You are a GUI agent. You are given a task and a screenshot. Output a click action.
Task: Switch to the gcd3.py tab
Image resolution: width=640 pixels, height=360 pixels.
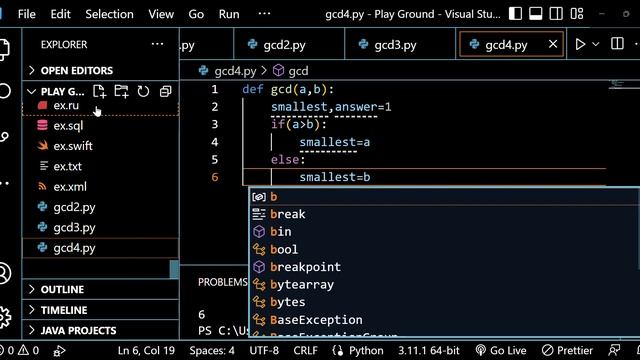(x=400, y=44)
